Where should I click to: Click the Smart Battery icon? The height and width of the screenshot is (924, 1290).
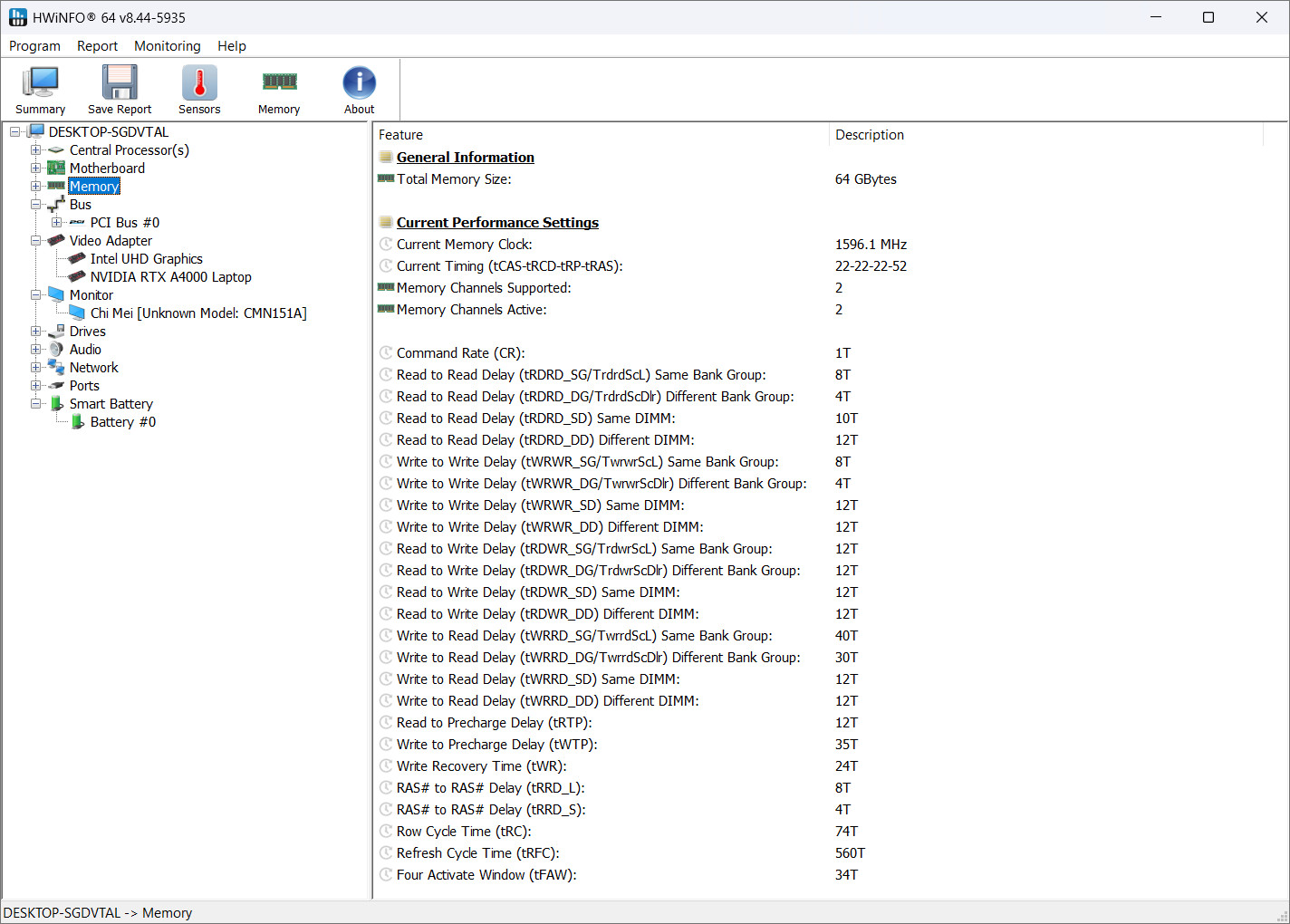[x=56, y=404]
